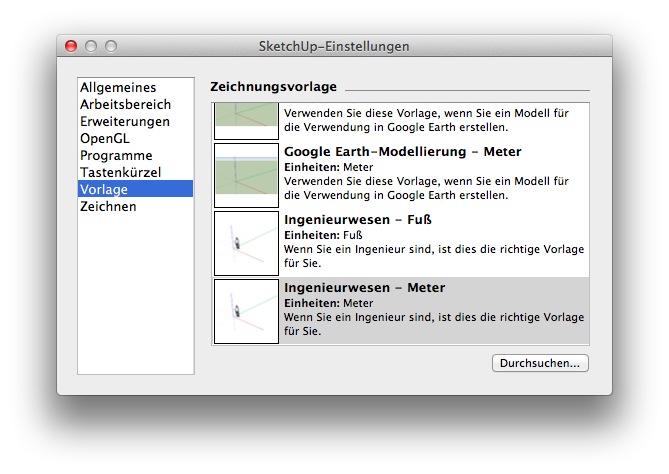
Task: Click the Durchsuchen... button
Action: pos(540,363)
